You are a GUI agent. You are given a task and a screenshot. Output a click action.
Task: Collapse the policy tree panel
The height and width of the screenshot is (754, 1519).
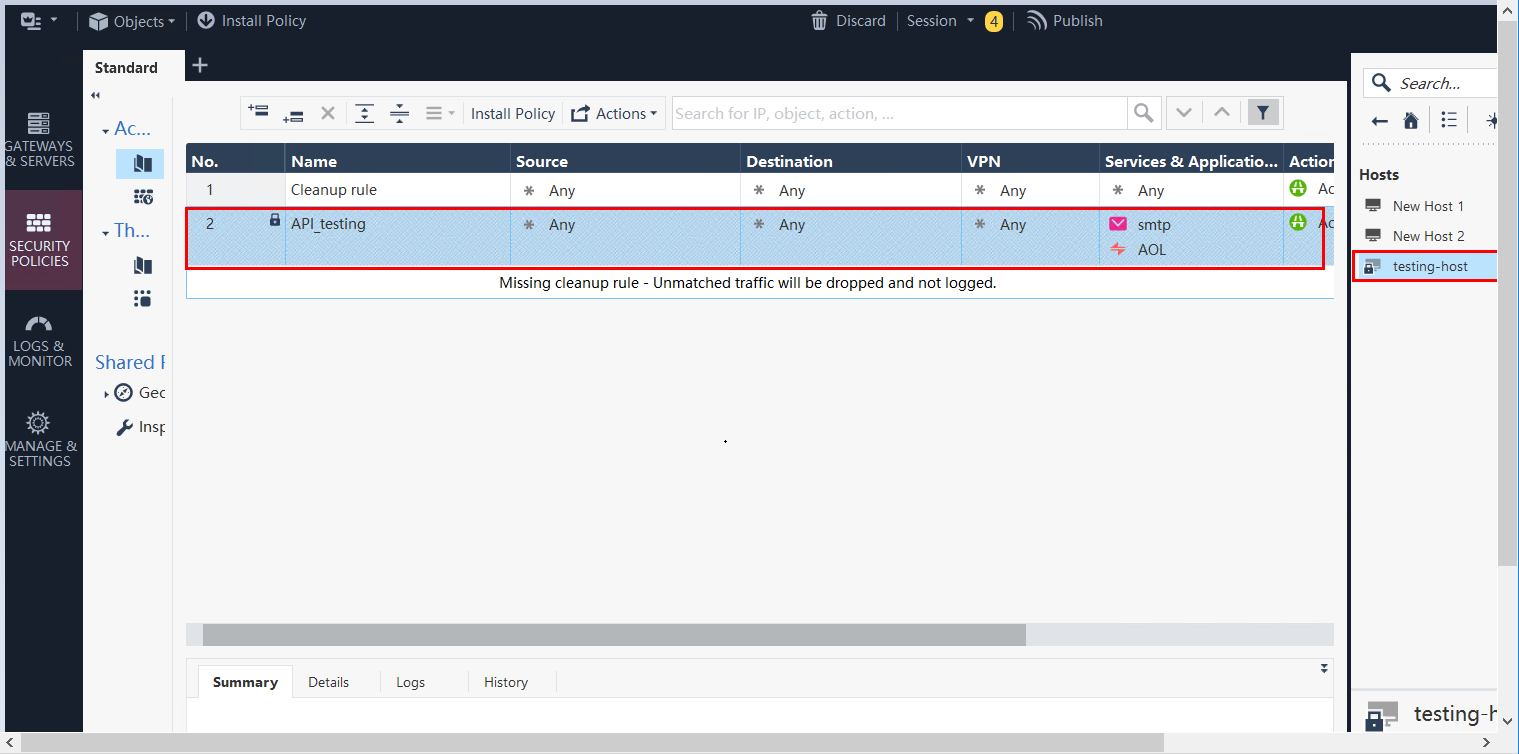(94, 93)
